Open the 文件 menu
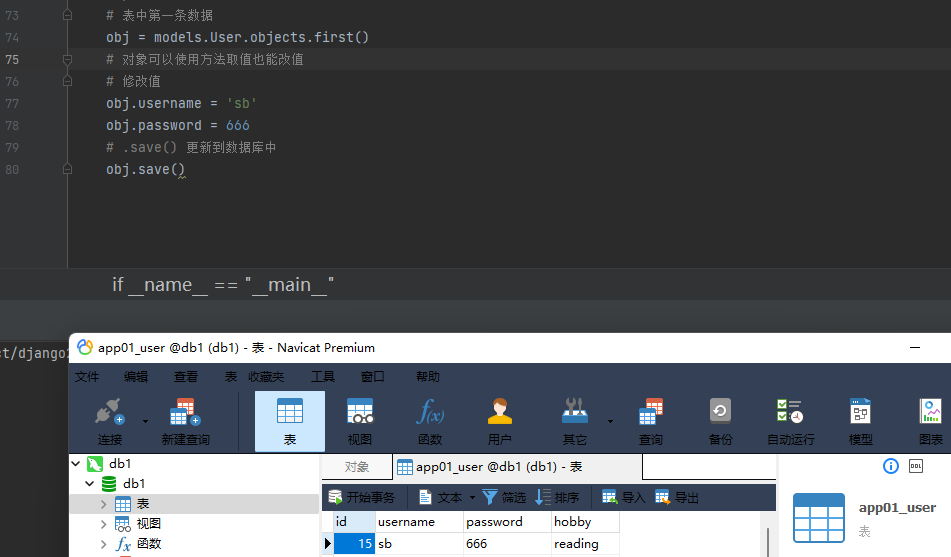Image resolution: width=951 pixels, height=557 pixels. pos(87,377)
